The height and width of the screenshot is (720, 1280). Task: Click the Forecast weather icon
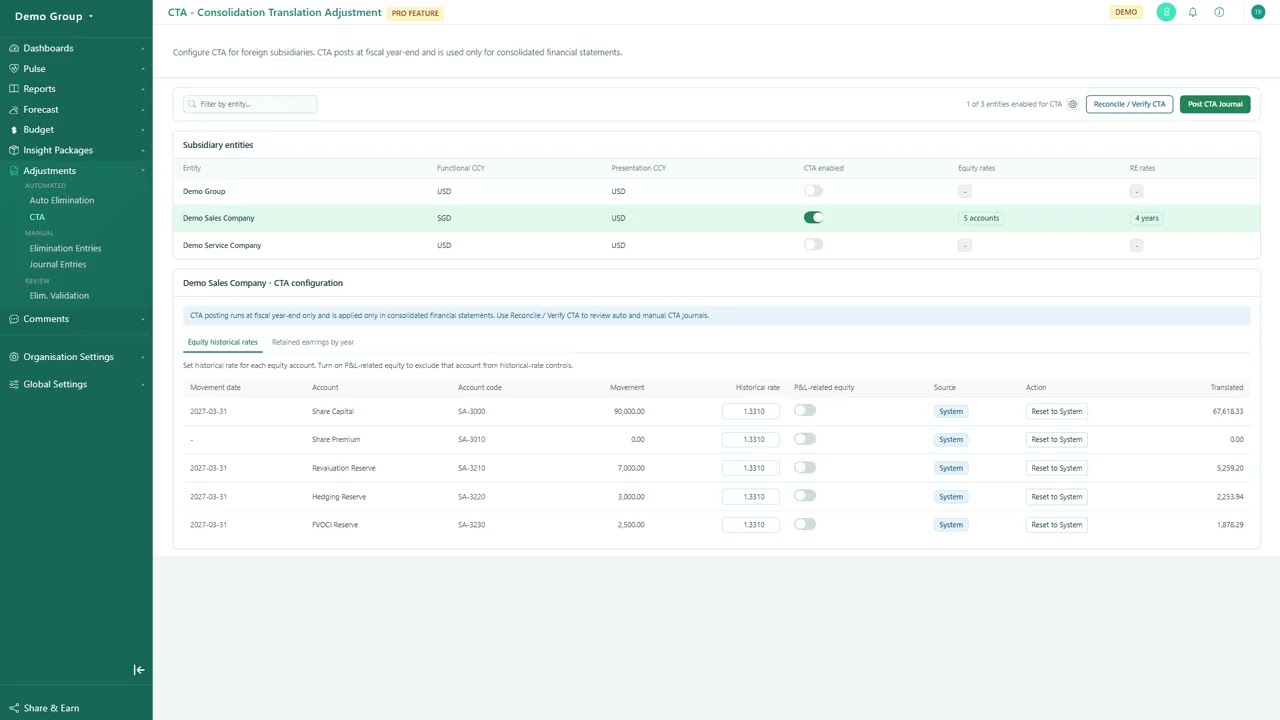click(14, 110)
